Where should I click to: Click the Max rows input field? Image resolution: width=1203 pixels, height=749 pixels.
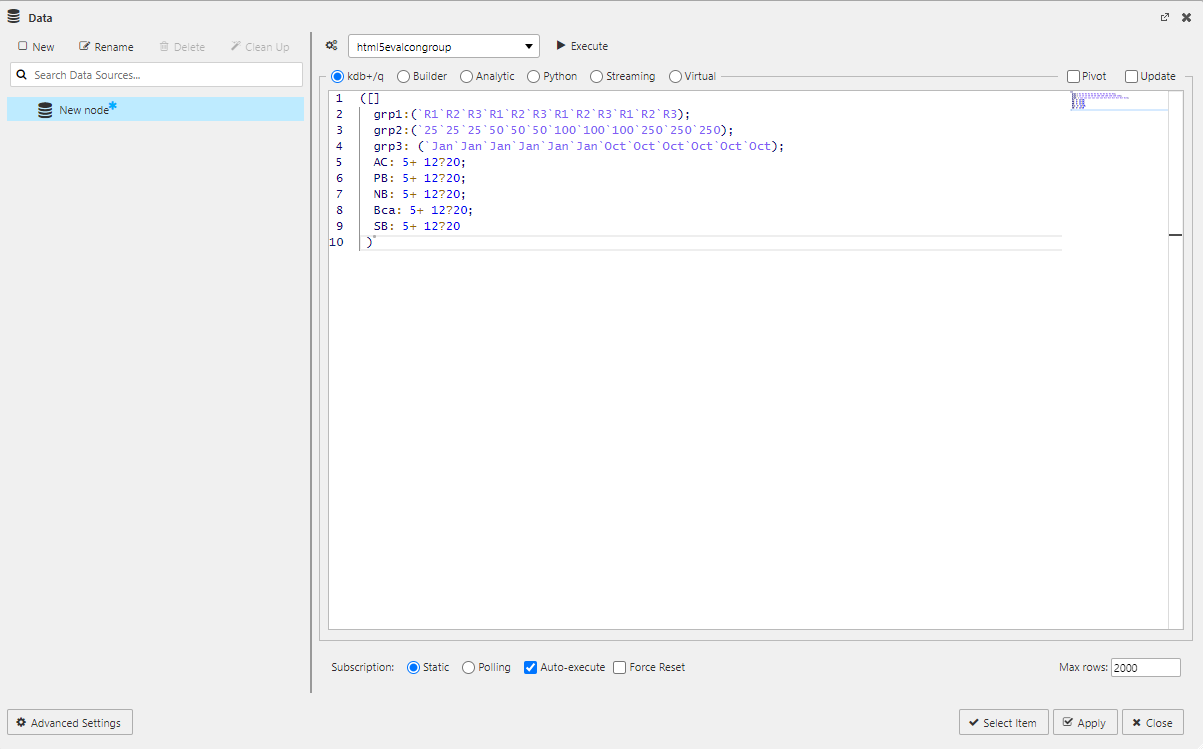click(x=1145, y=668)
